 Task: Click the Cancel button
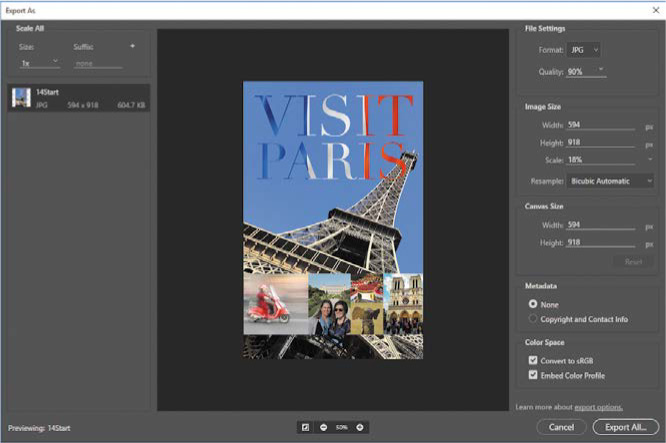pos(561,427)
